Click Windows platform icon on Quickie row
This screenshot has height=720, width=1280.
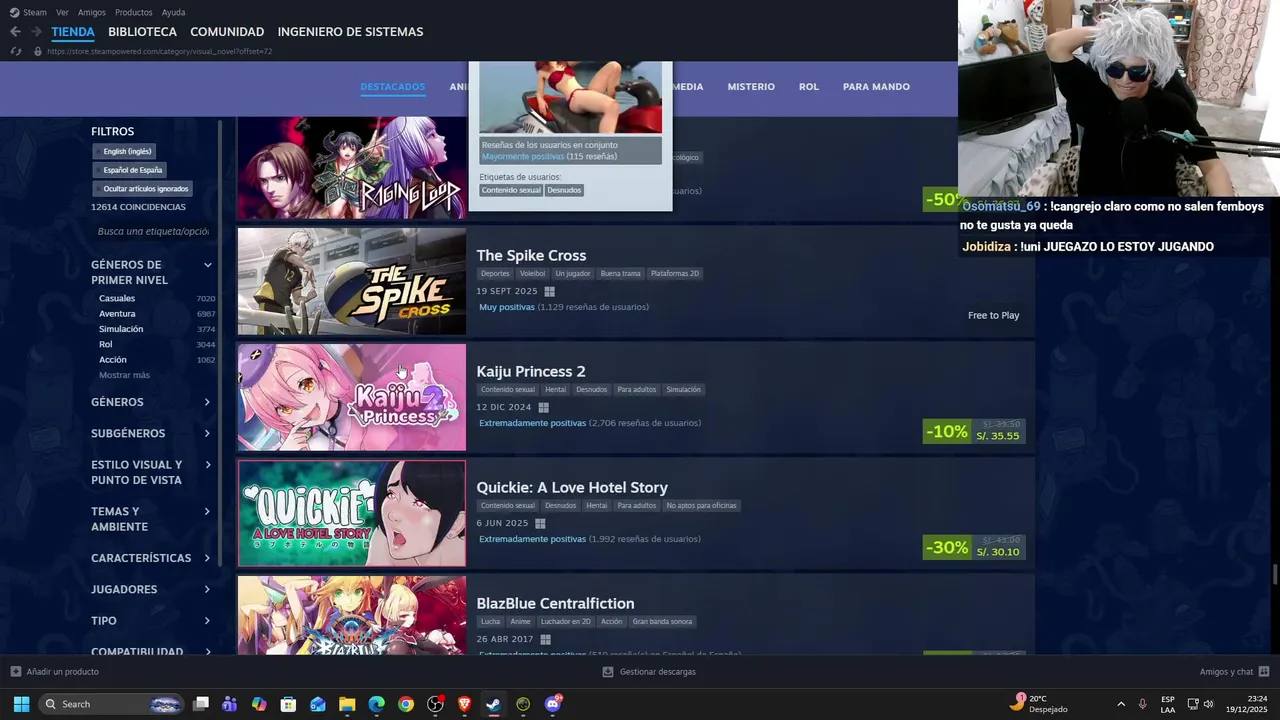pyautogui.click(x=540, y=523)
